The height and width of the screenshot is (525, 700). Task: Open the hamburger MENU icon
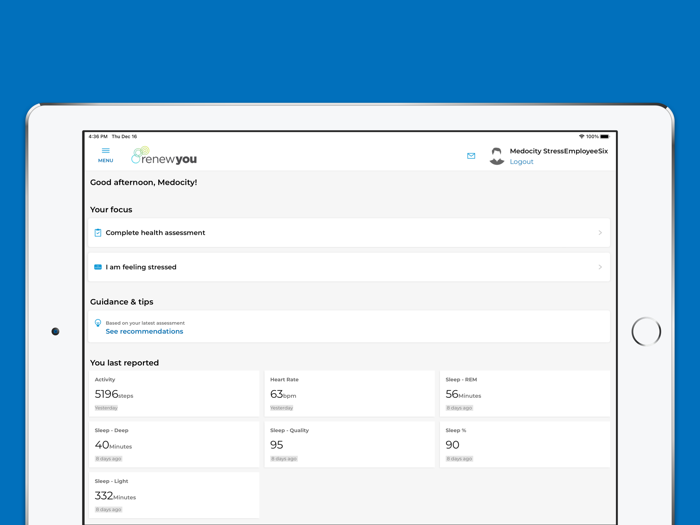coord(105,154)
